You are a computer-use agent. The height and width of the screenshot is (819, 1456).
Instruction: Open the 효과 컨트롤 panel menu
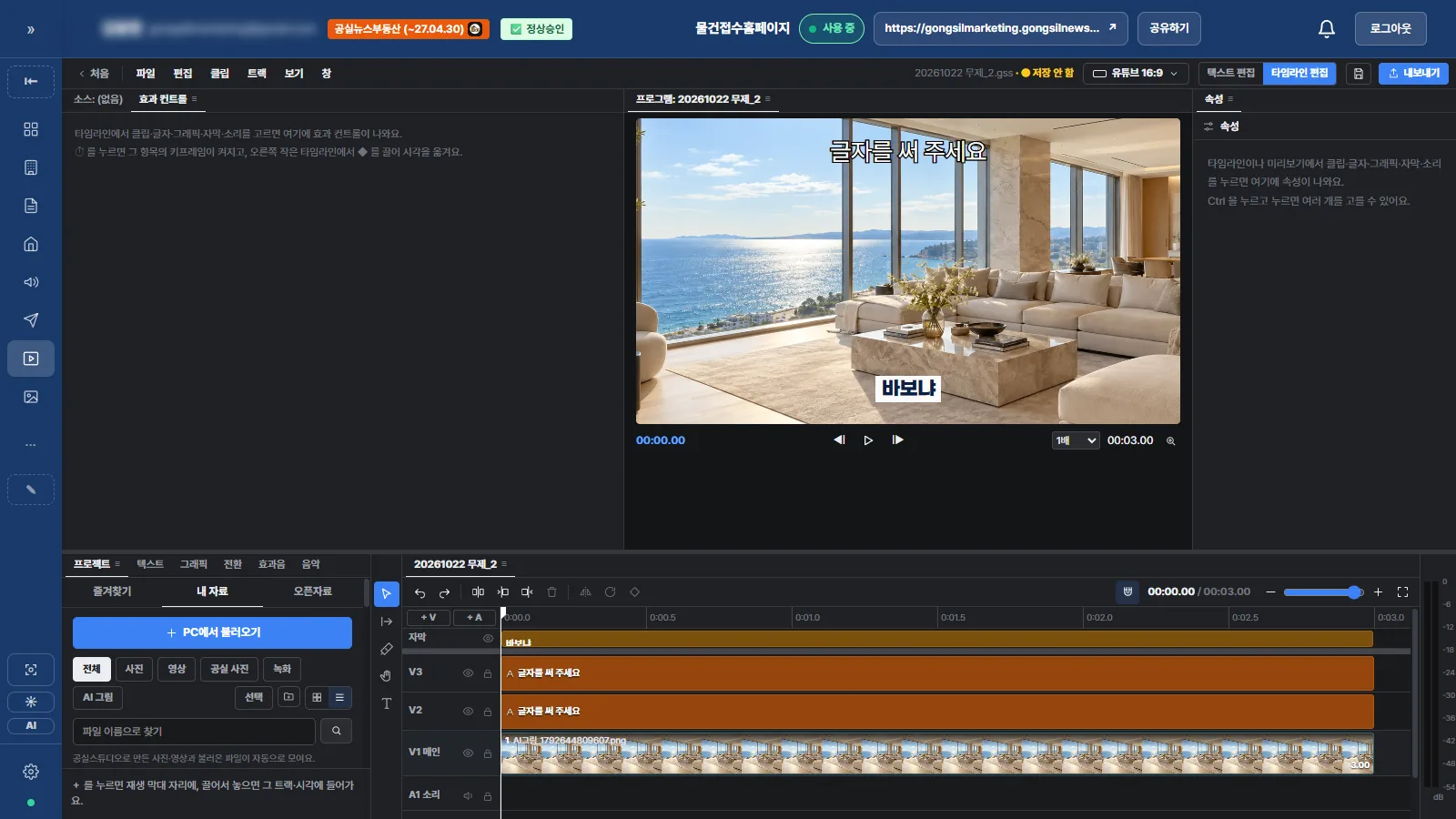[194, 99]
